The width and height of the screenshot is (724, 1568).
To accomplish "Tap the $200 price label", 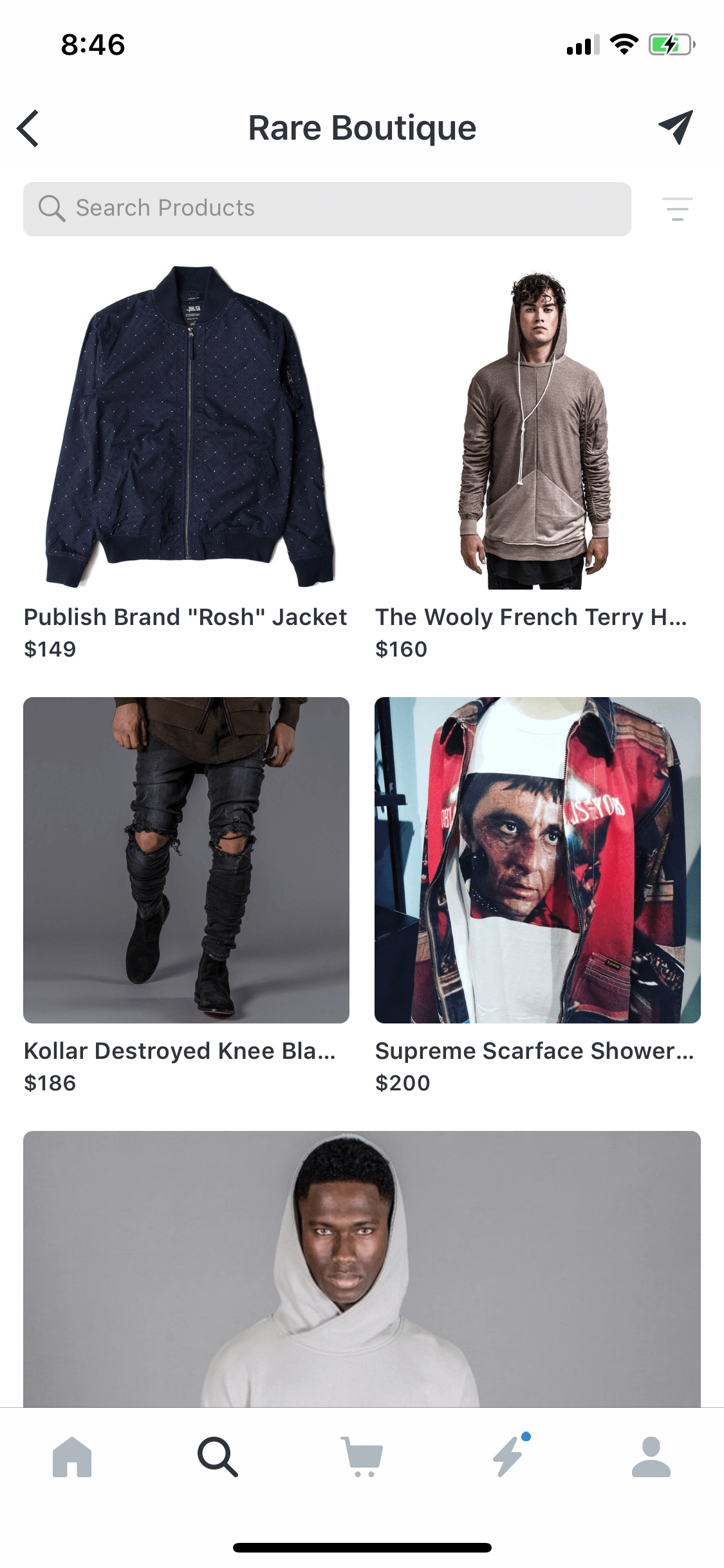I will point(403,1083).
